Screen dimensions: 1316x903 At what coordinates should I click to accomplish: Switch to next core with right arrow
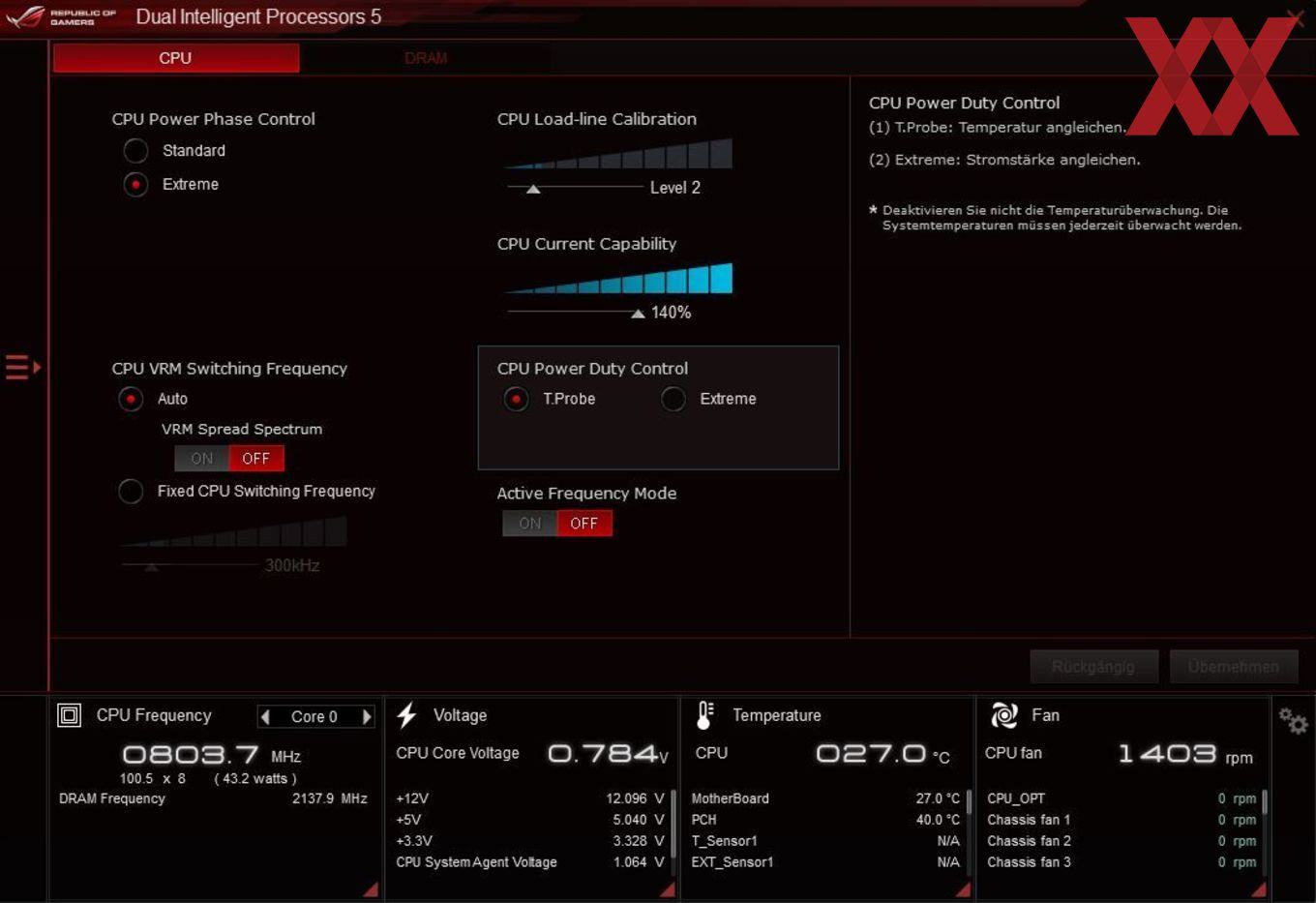[367, 717]
